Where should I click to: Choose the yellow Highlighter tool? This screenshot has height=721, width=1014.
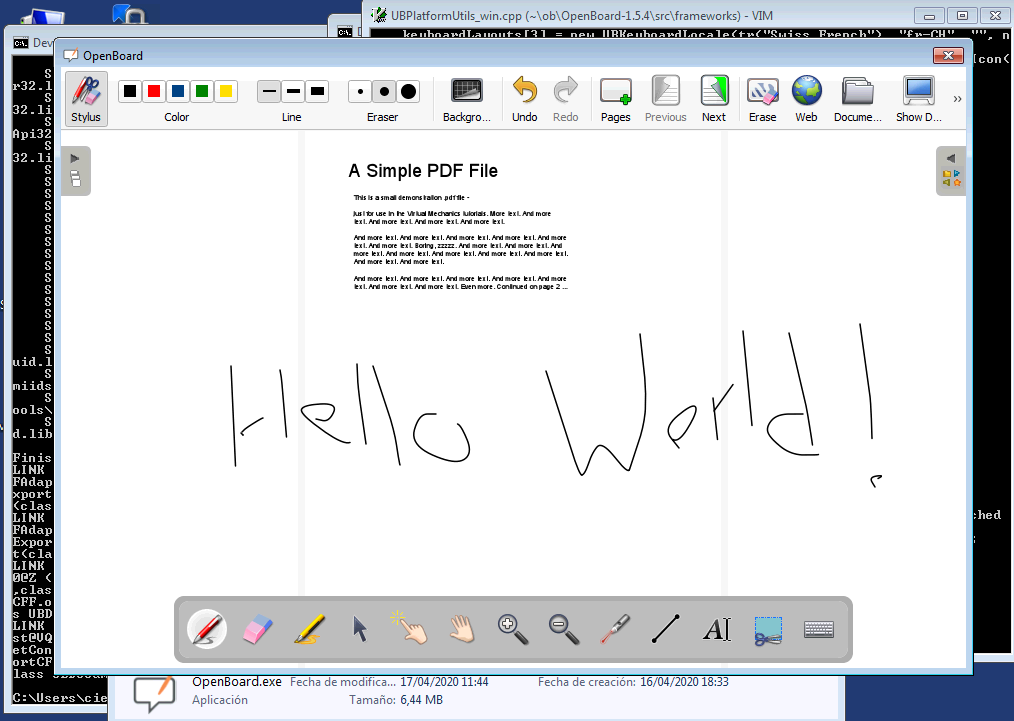click(309, 629)
